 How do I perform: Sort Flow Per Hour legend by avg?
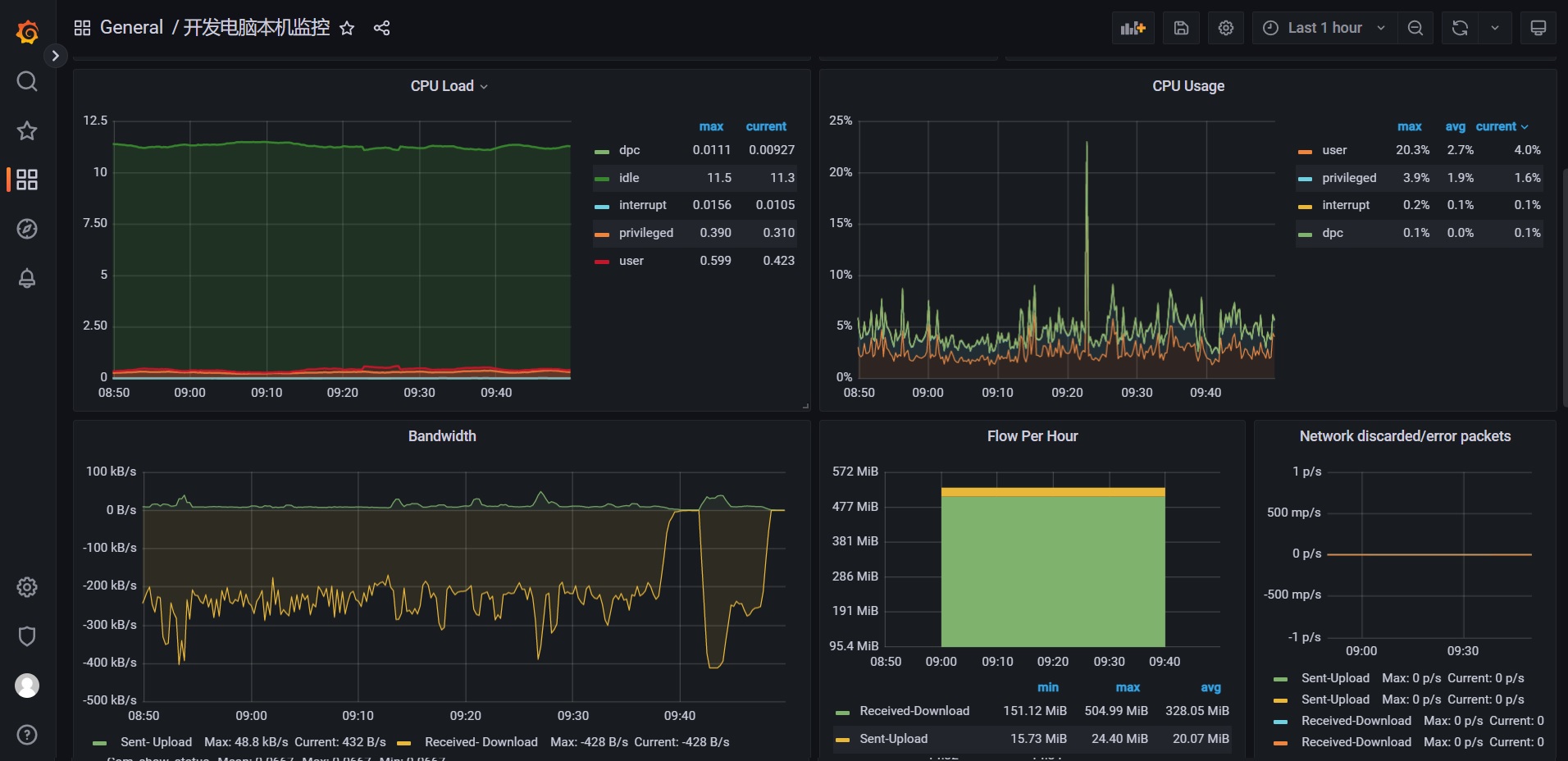click(1210, 687)
